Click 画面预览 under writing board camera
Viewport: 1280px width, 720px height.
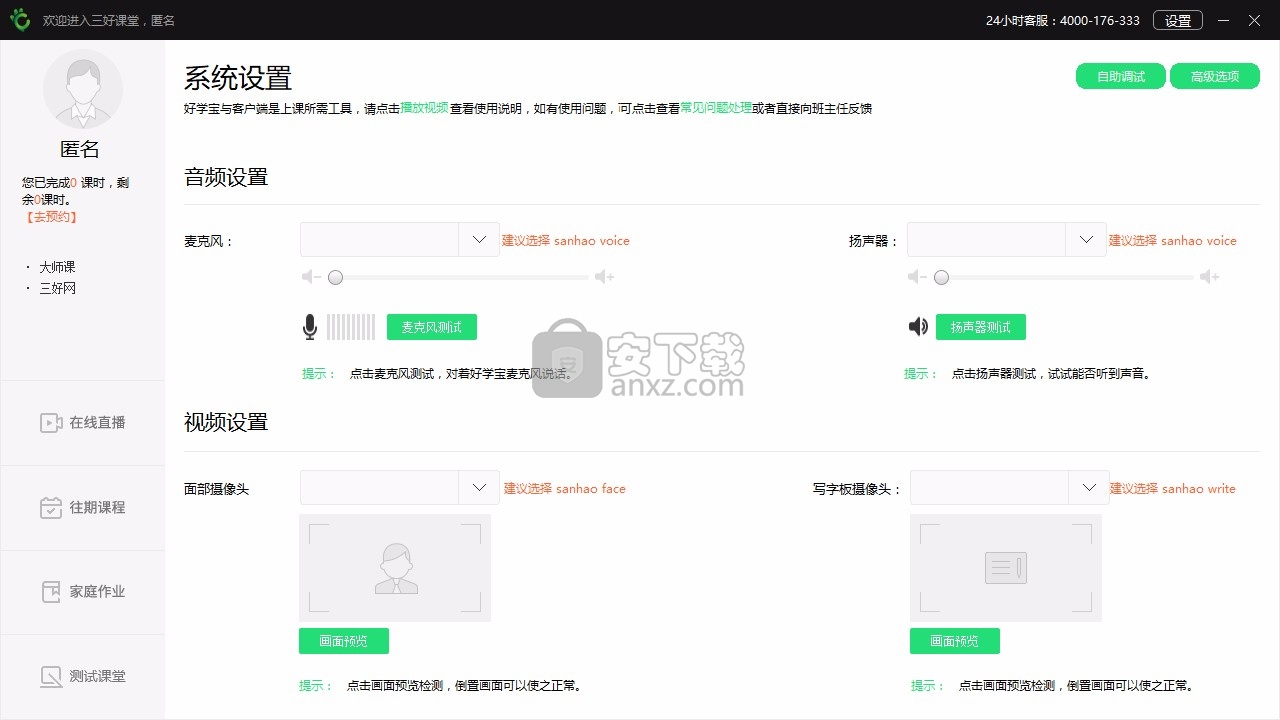955,641
